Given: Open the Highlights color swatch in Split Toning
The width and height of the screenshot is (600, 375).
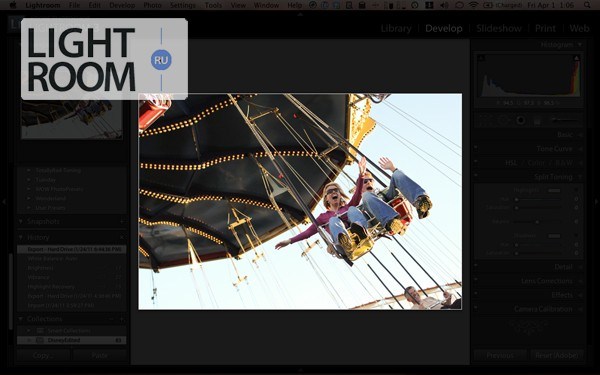Looking at the screenshot, I should pos(554,190).
